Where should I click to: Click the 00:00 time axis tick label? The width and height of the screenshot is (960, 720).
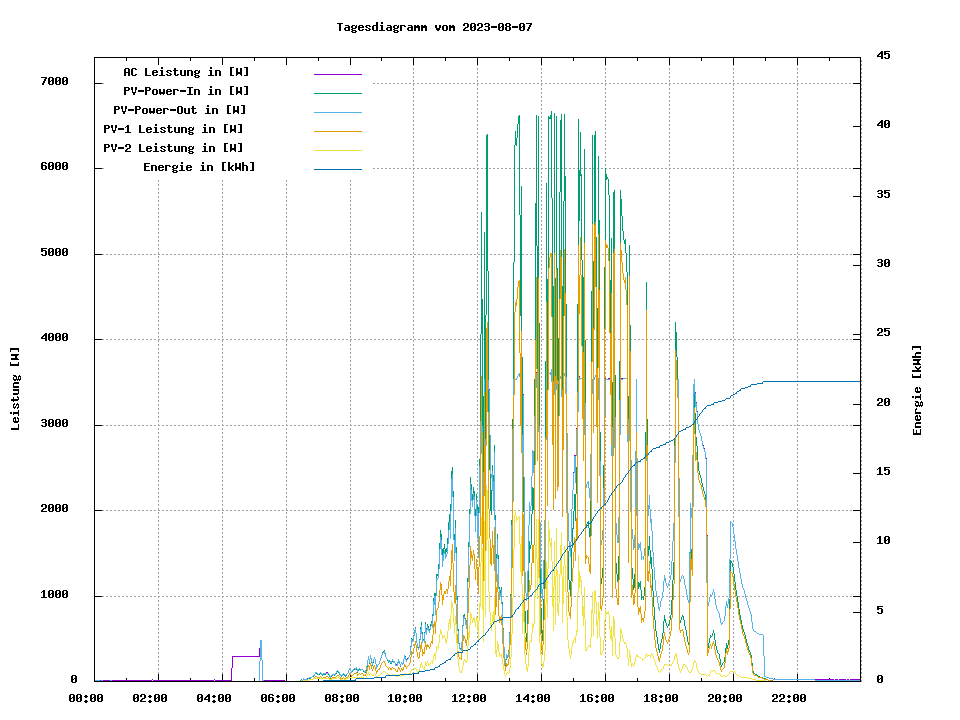86,698
